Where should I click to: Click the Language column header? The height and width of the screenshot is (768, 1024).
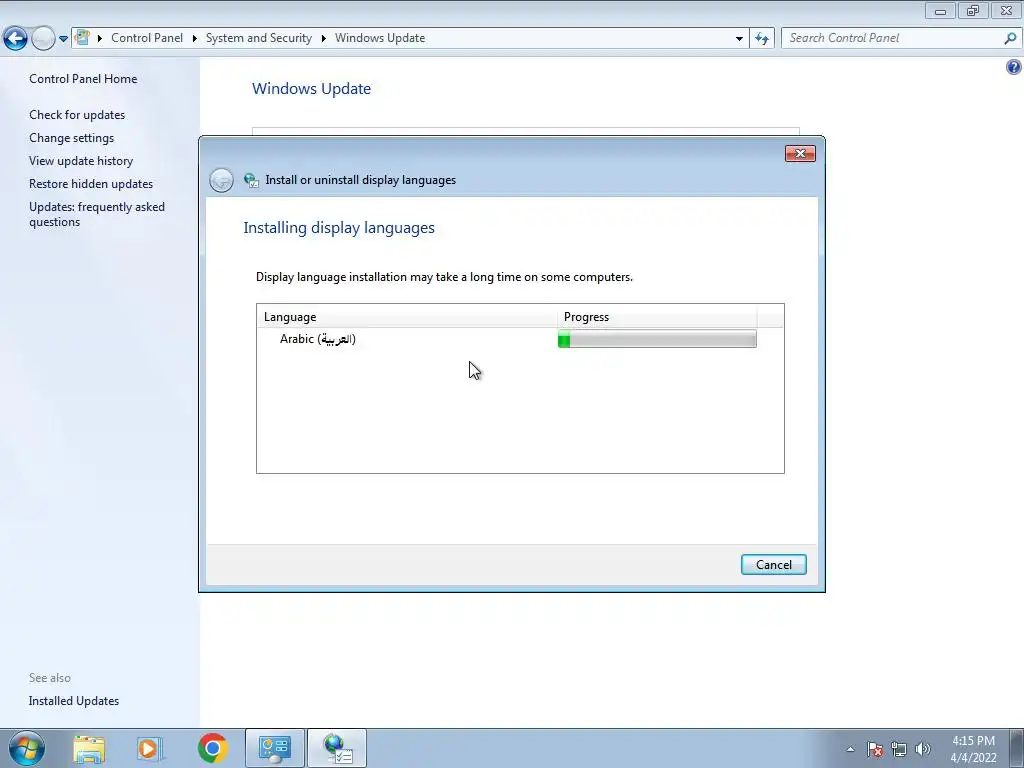[407, 317]
